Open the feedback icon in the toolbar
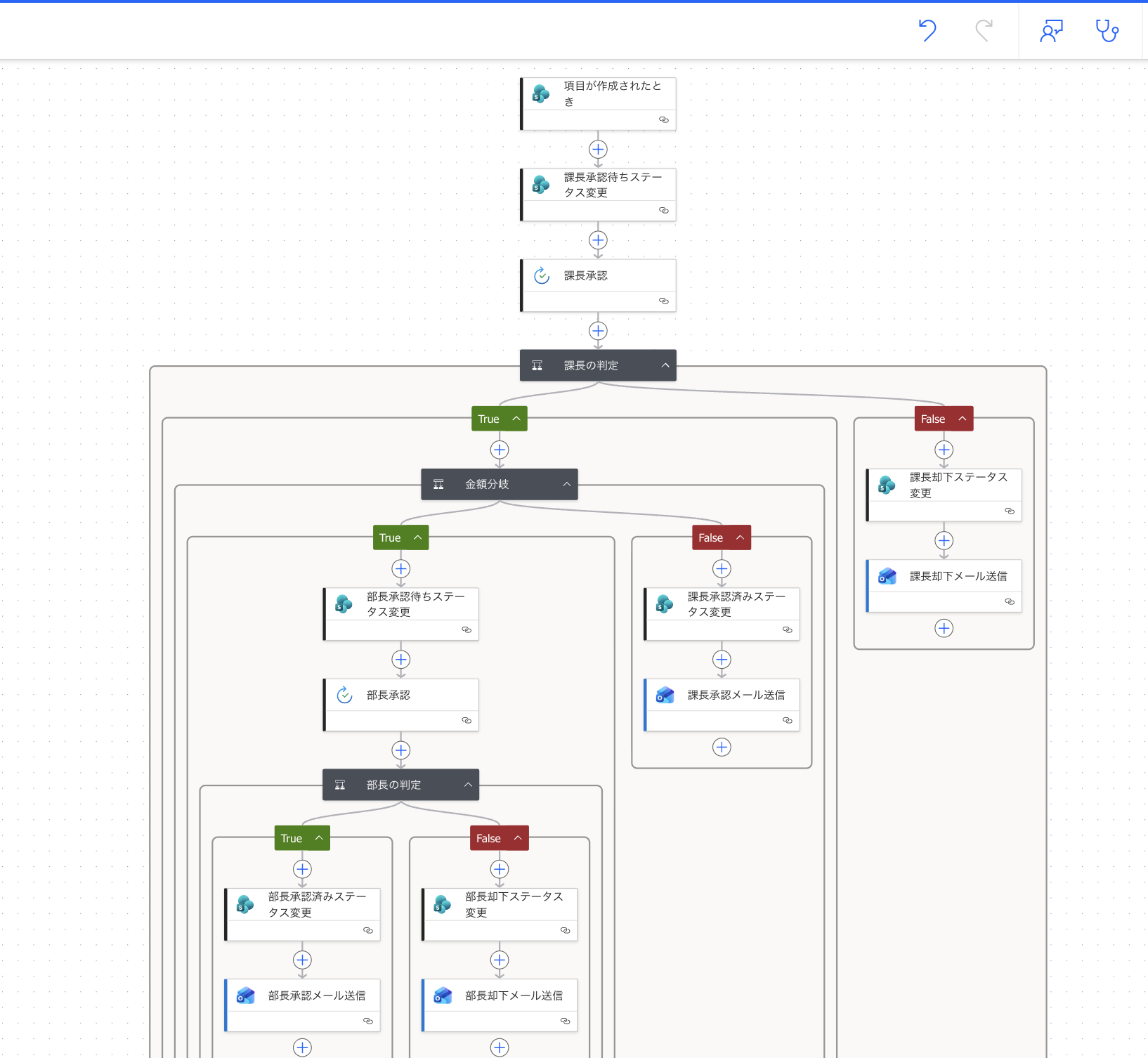 click(1051, 31)
